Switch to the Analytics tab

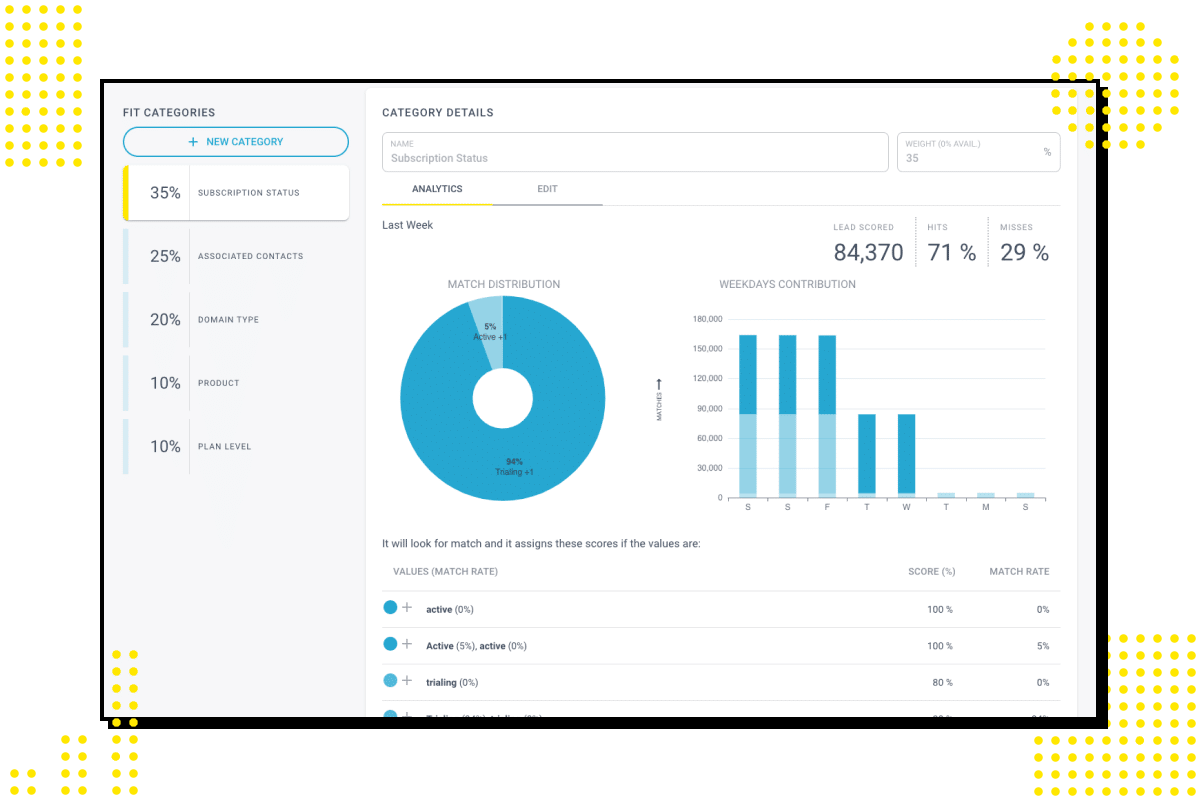(437, 189)
